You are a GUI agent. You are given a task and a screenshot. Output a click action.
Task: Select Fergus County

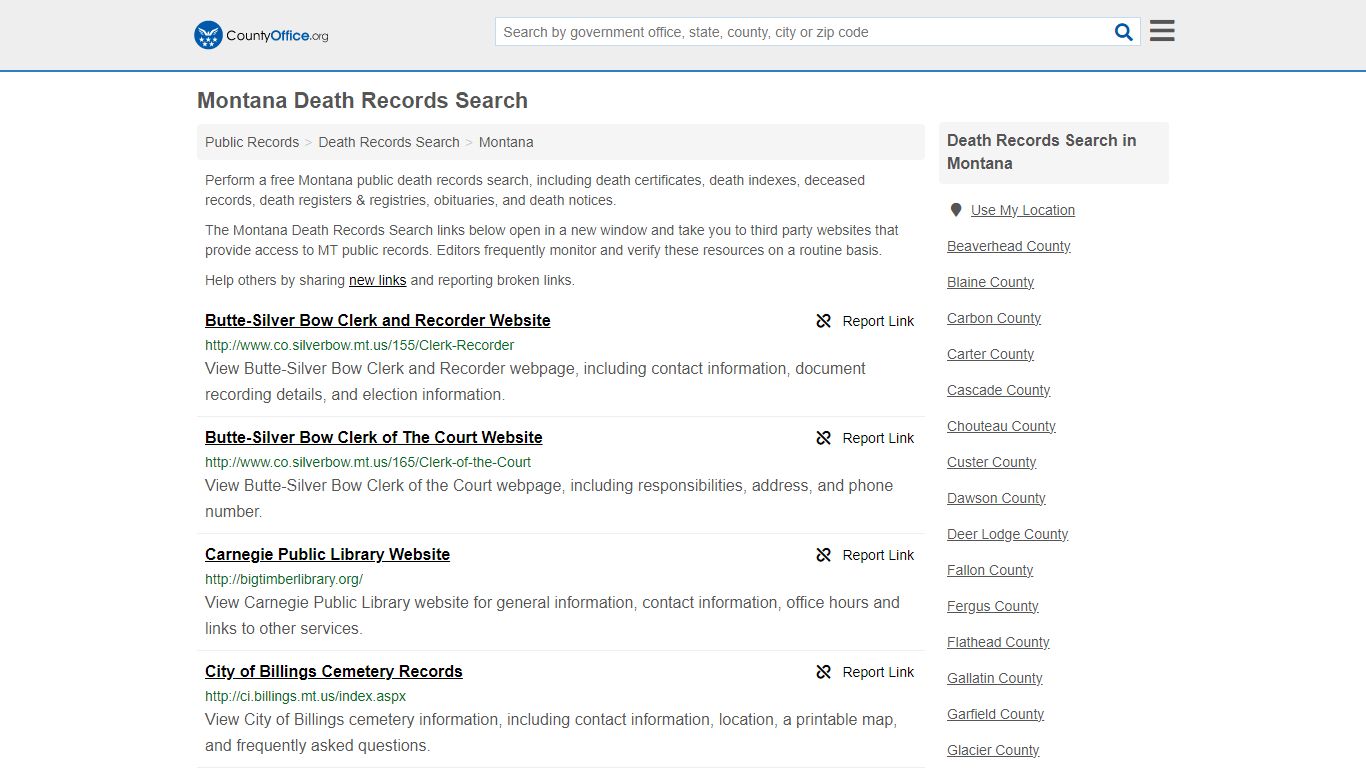coord(993,606)
